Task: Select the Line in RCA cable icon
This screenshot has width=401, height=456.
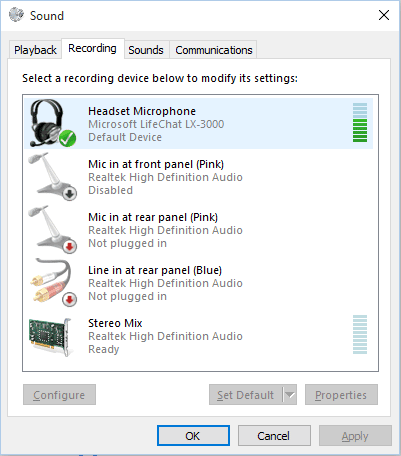Action: click(x=52, y=282)
